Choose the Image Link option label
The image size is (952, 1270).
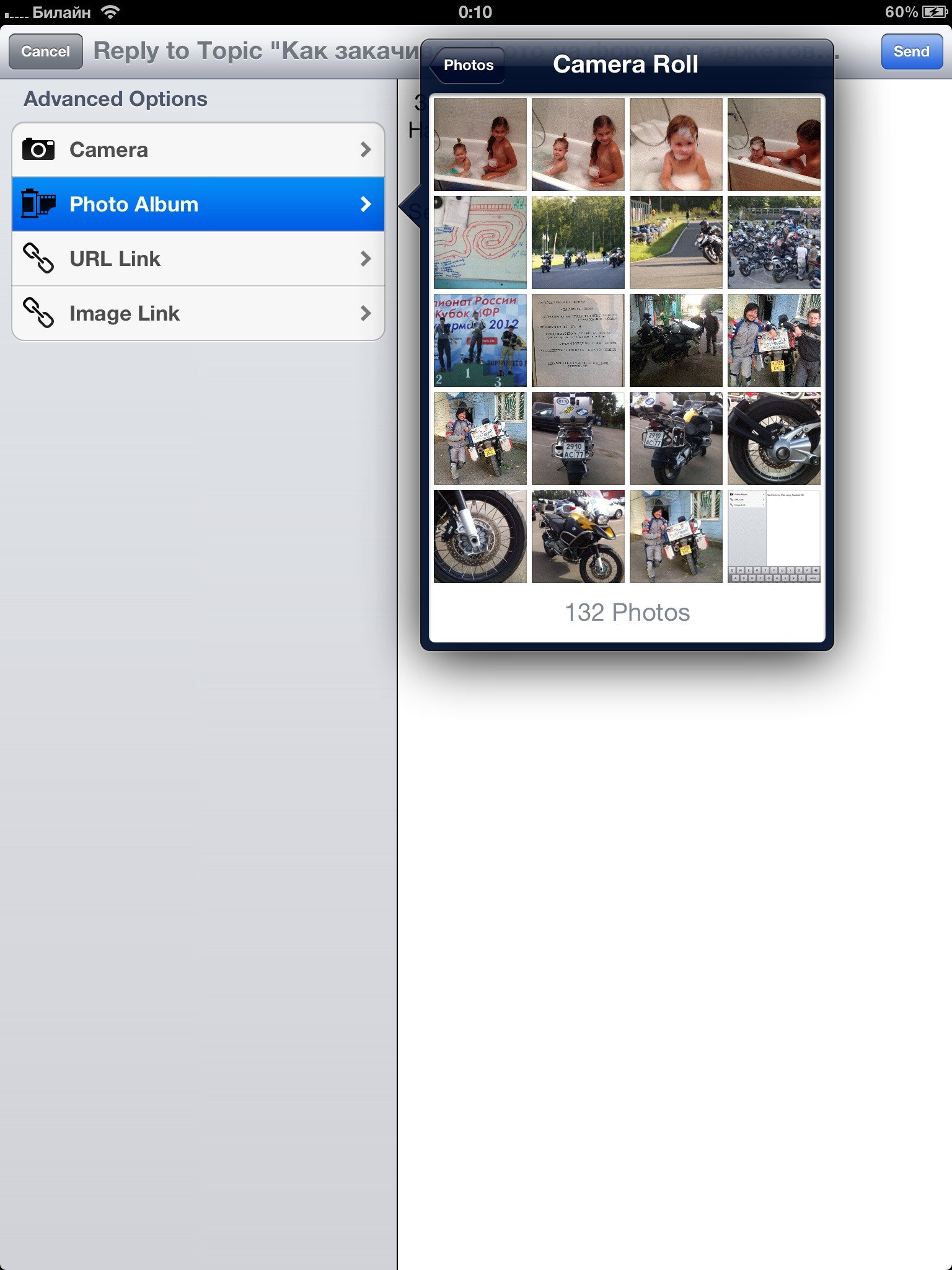click(x=125, y=313)
